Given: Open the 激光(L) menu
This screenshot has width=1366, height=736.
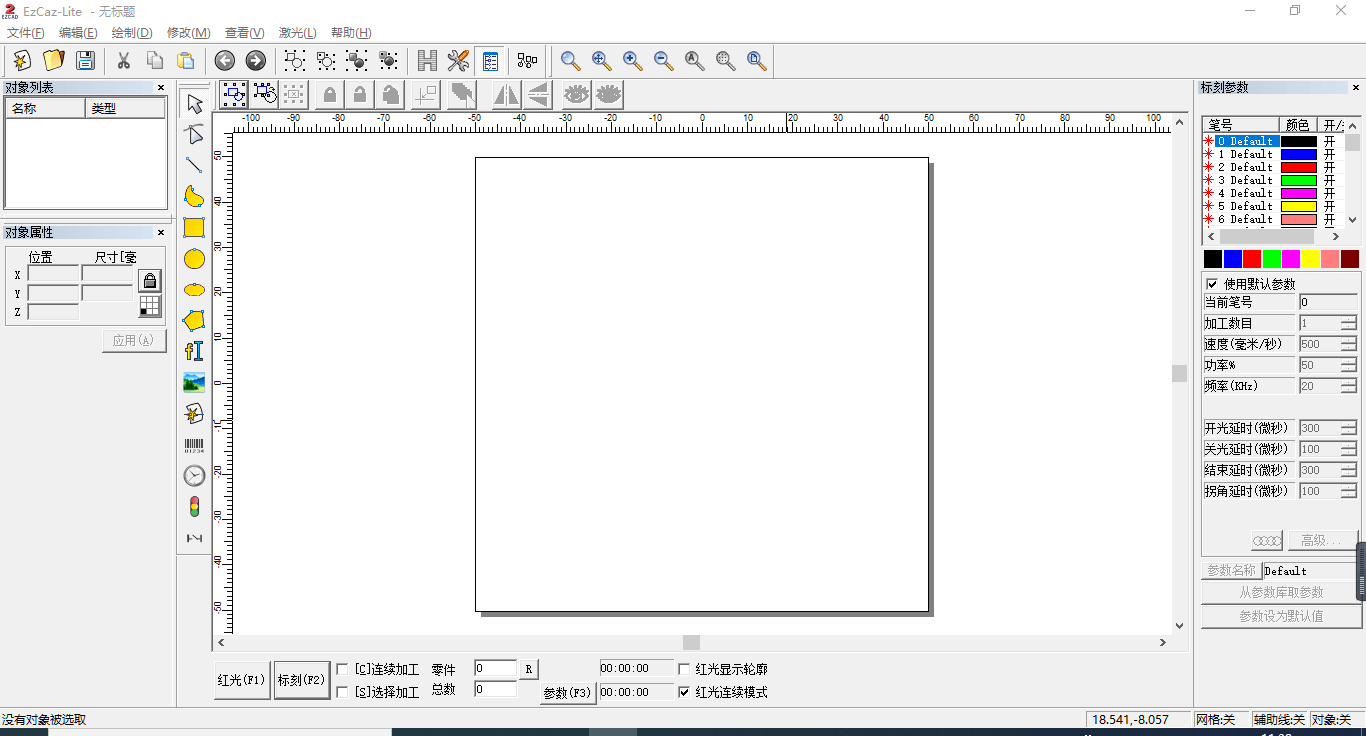Looking at the screenshot, I should (296, 33).
